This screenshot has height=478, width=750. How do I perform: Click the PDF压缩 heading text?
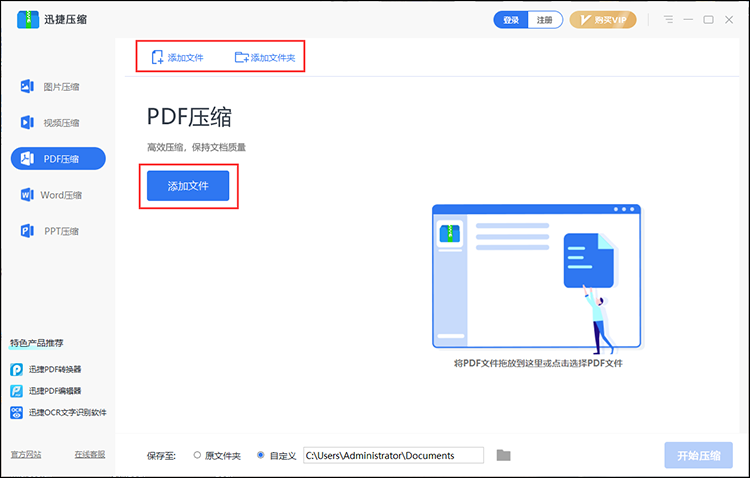(189, 117)
